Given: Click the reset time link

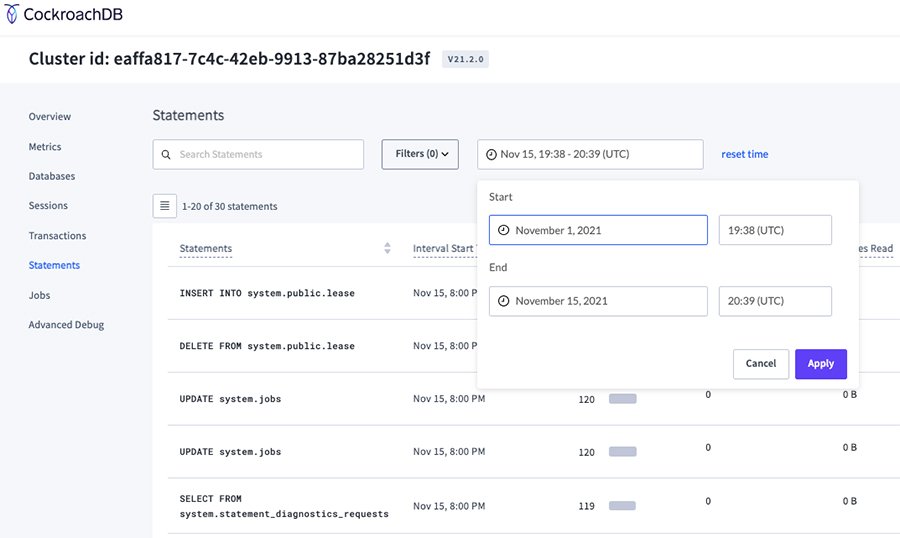Looking at the screenshot, I should coord(745,154).
